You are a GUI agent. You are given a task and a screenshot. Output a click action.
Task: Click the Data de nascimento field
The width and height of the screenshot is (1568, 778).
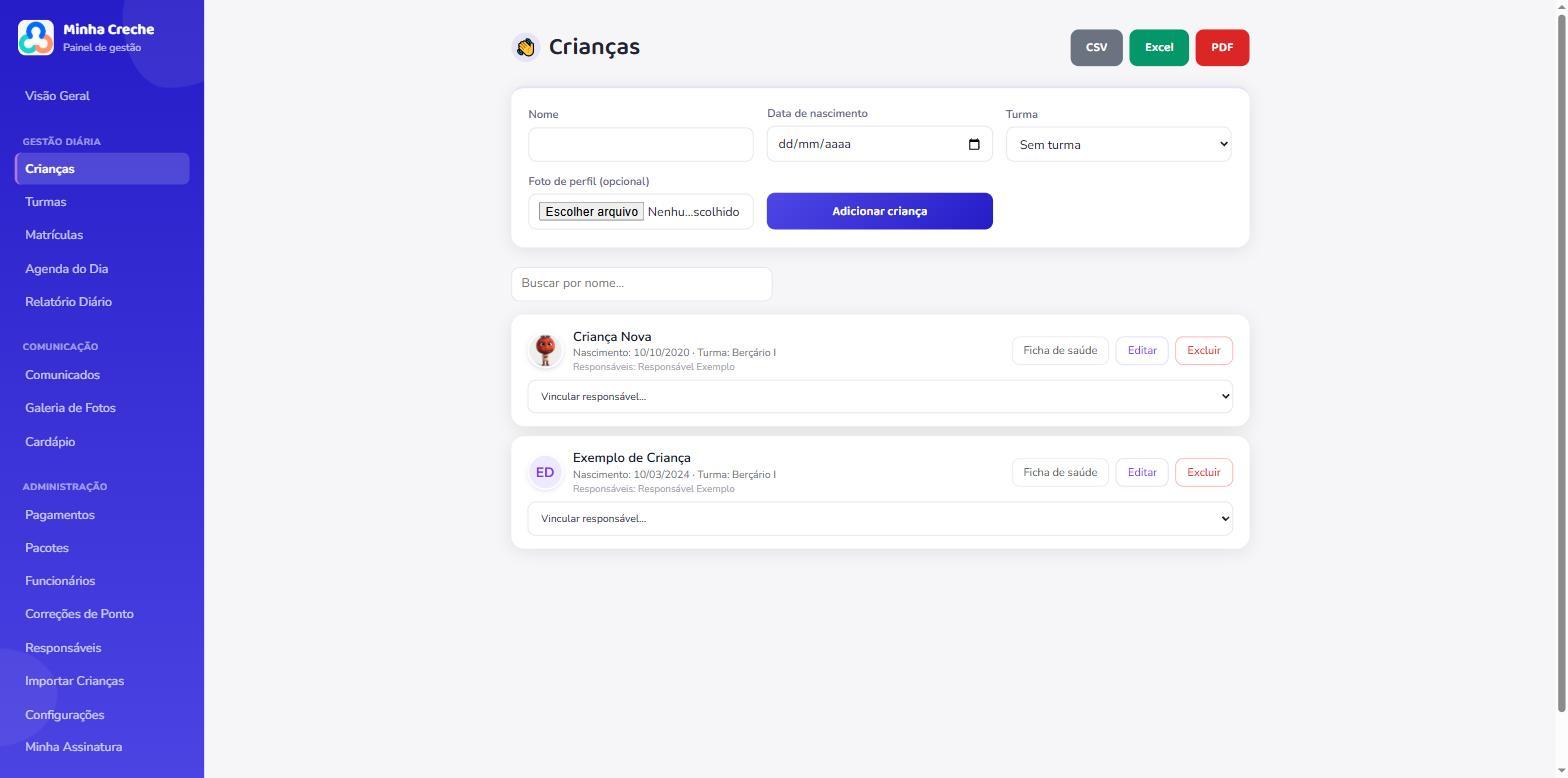click(880, 144)
